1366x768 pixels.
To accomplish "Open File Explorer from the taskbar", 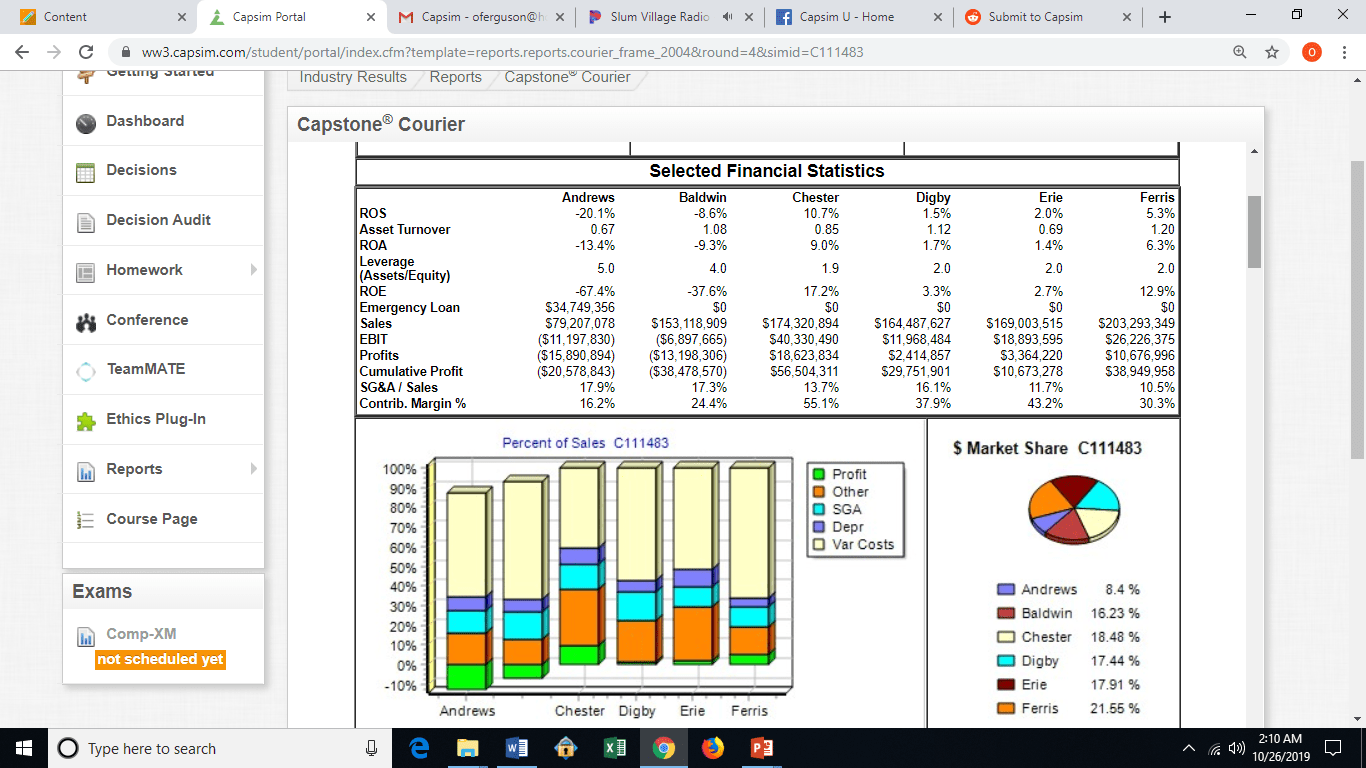I will click(x=468, y=748).
